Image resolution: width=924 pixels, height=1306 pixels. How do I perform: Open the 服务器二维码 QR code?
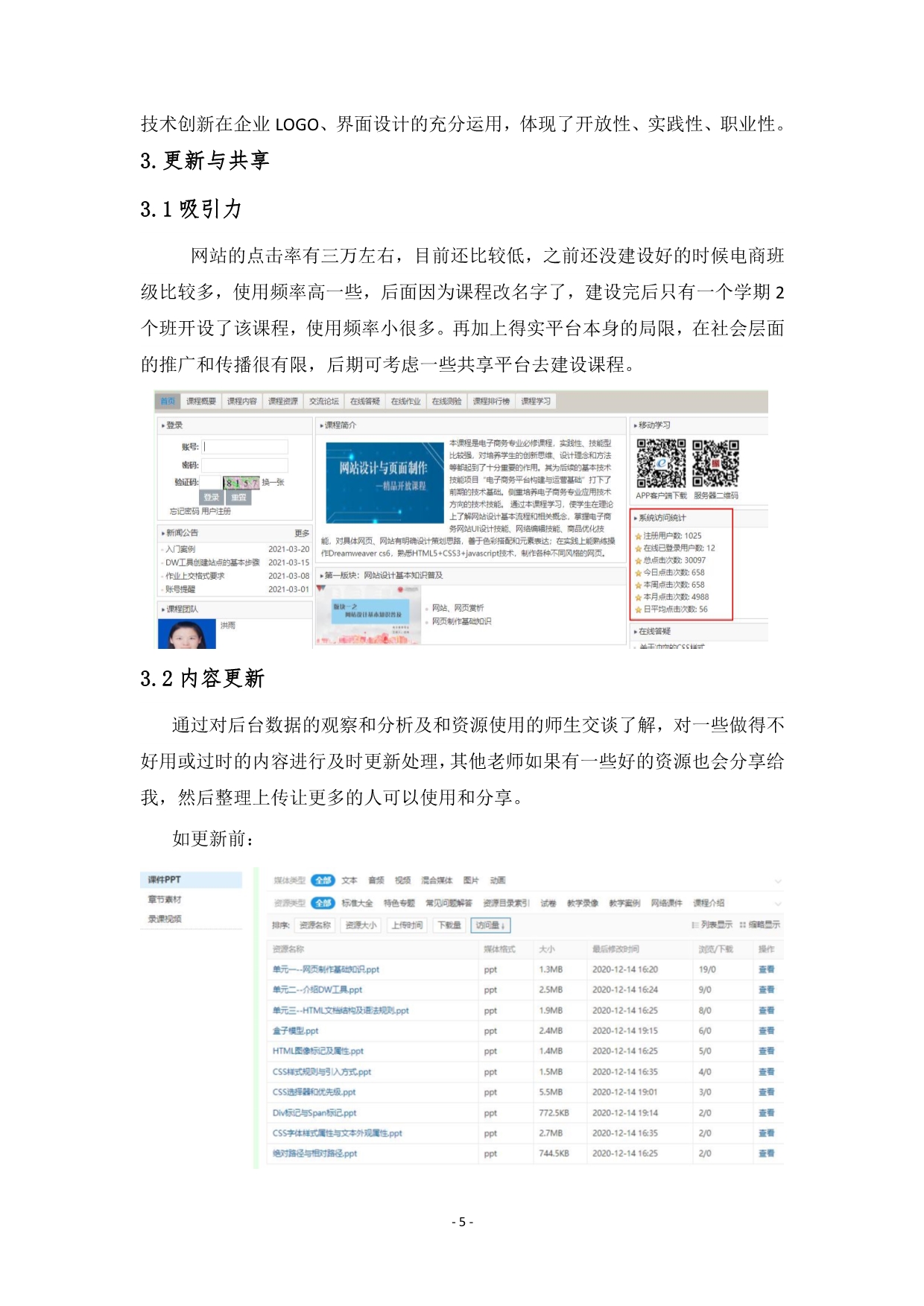click(715, 463)
